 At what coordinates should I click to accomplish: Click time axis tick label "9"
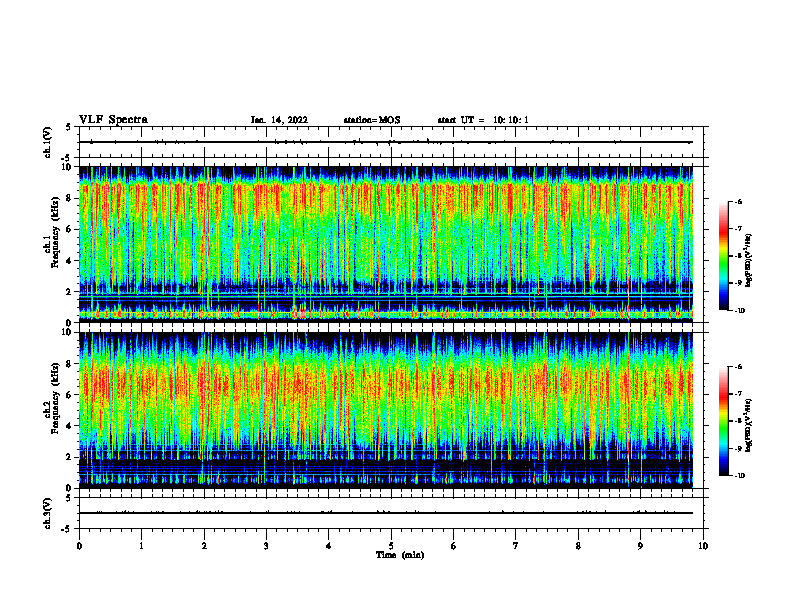pos(640,546)
